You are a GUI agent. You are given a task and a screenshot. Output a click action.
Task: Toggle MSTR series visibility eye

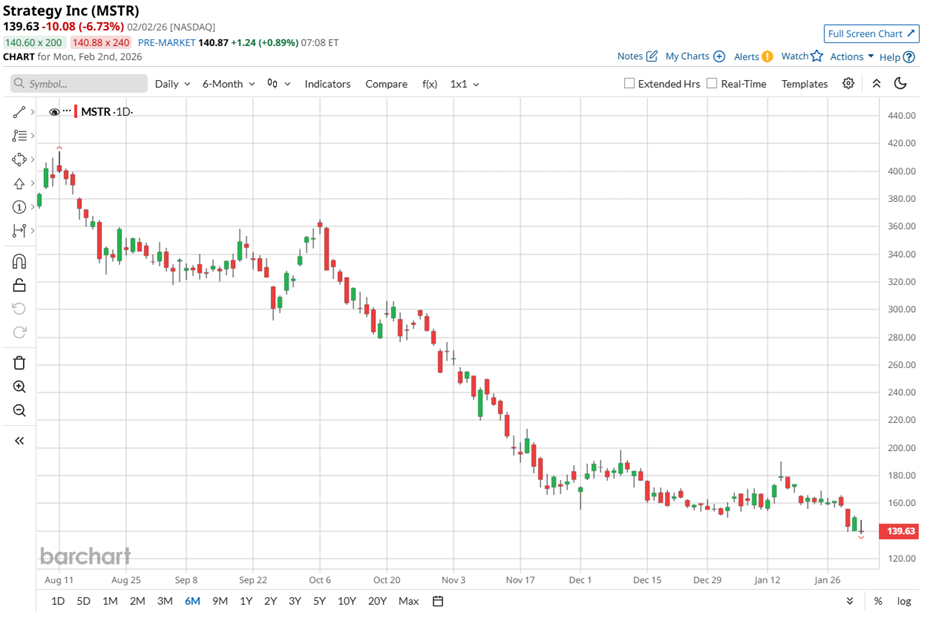[x=54, y=112]
